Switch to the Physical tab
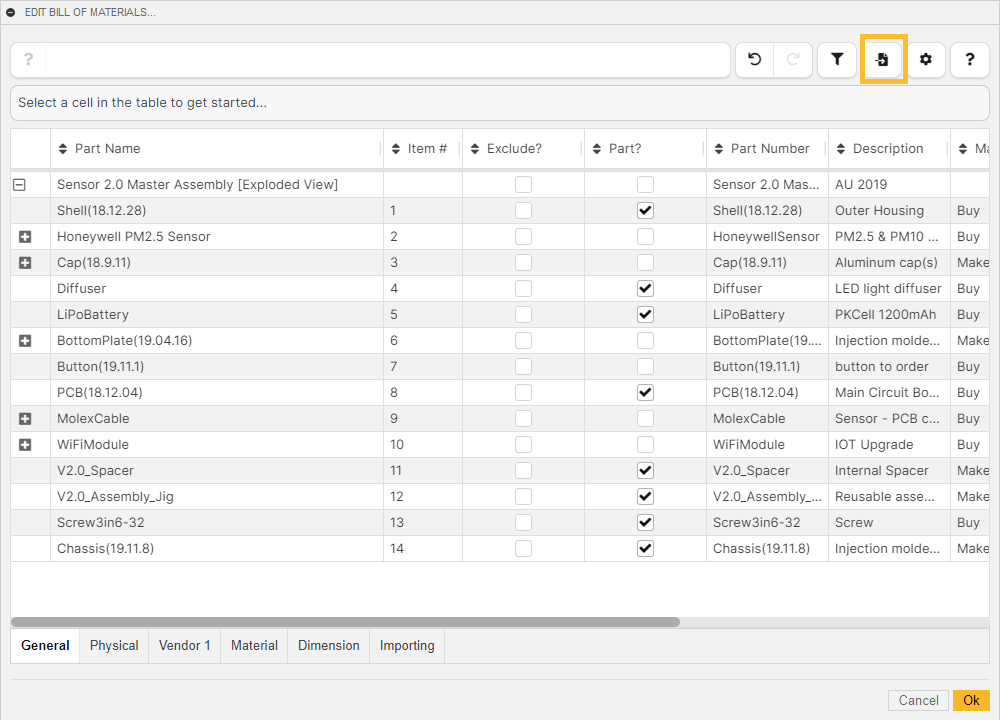The image size is (1000, 720). [114, 646]
